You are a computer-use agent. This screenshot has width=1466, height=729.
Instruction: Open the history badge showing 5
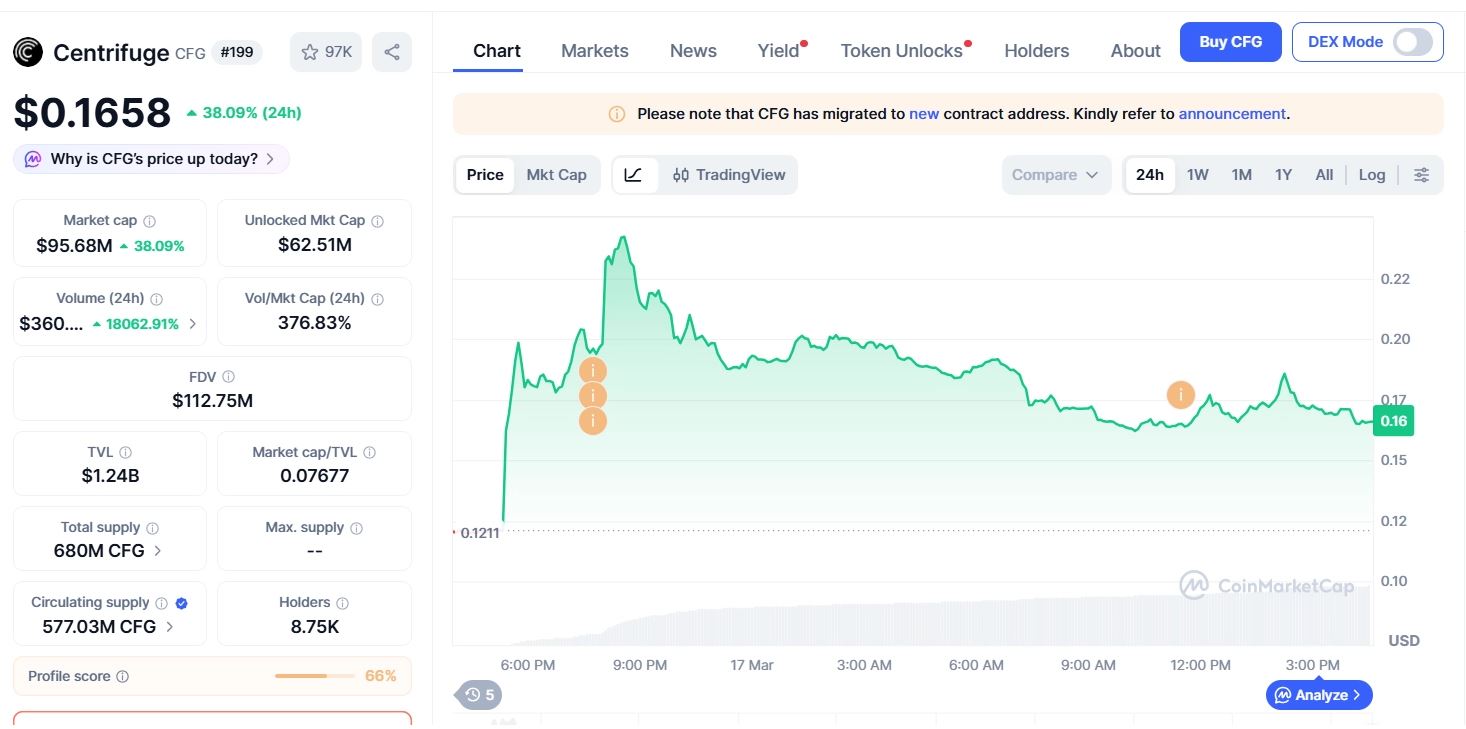[x=478, y=695]
